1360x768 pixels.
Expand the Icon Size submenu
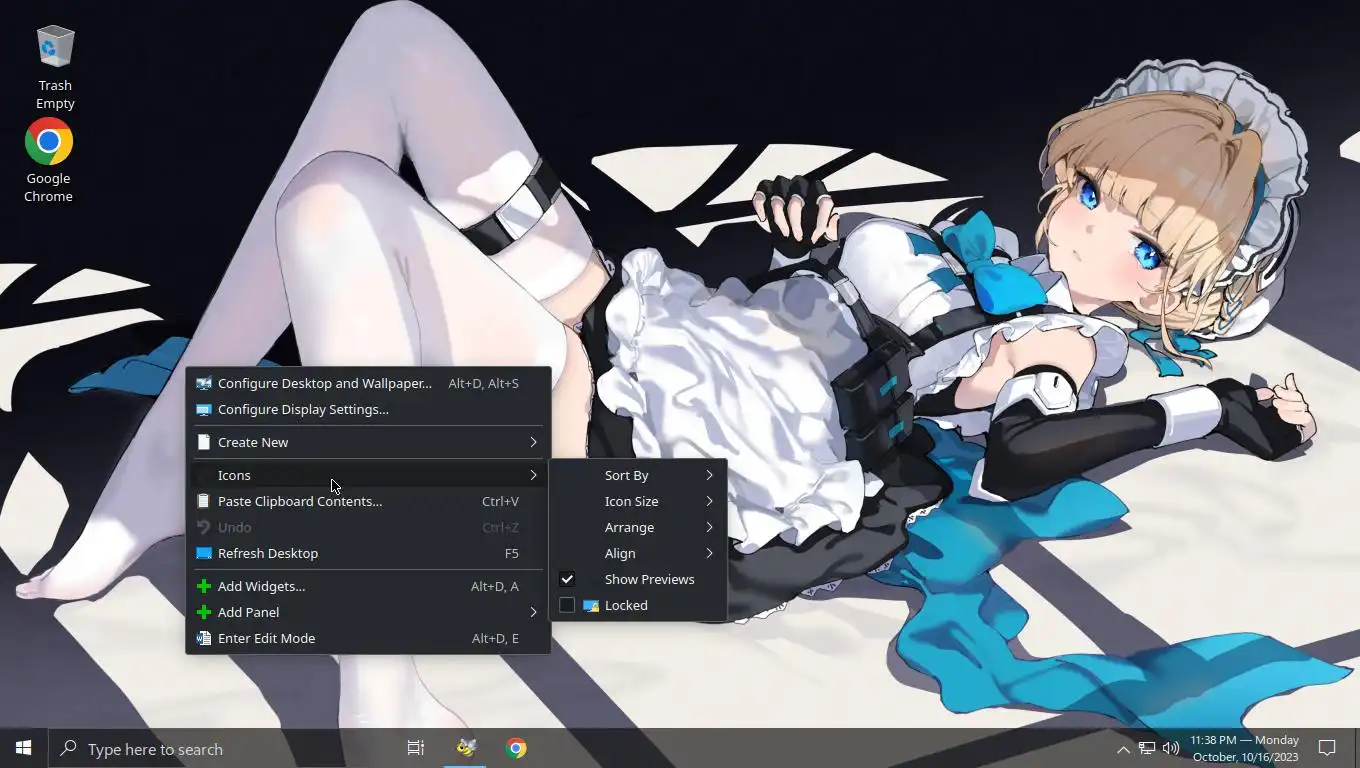[638, 501]
